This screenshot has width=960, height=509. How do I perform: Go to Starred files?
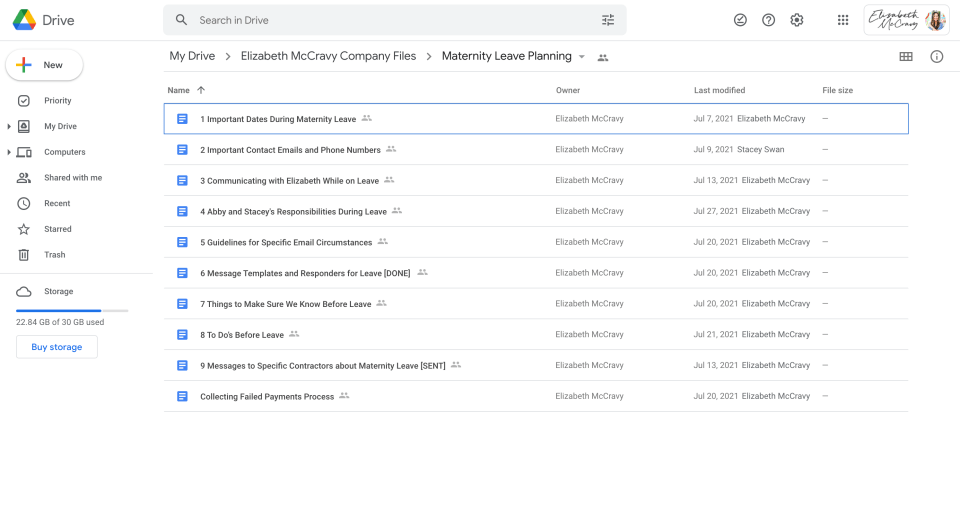[x=57, y=229]
